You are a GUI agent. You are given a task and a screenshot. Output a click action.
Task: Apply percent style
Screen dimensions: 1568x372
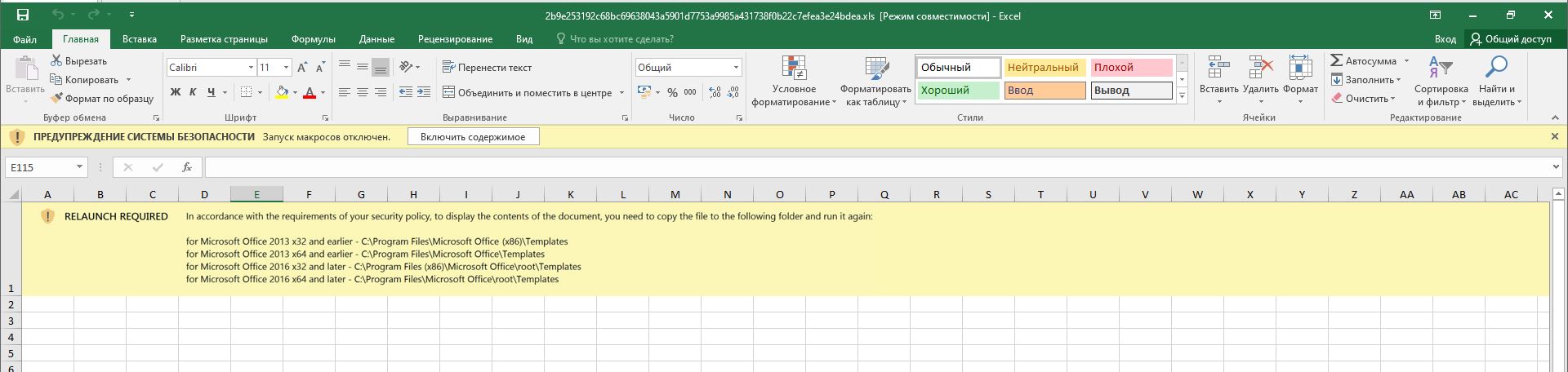pyautogui.click(x=672, y=92)
